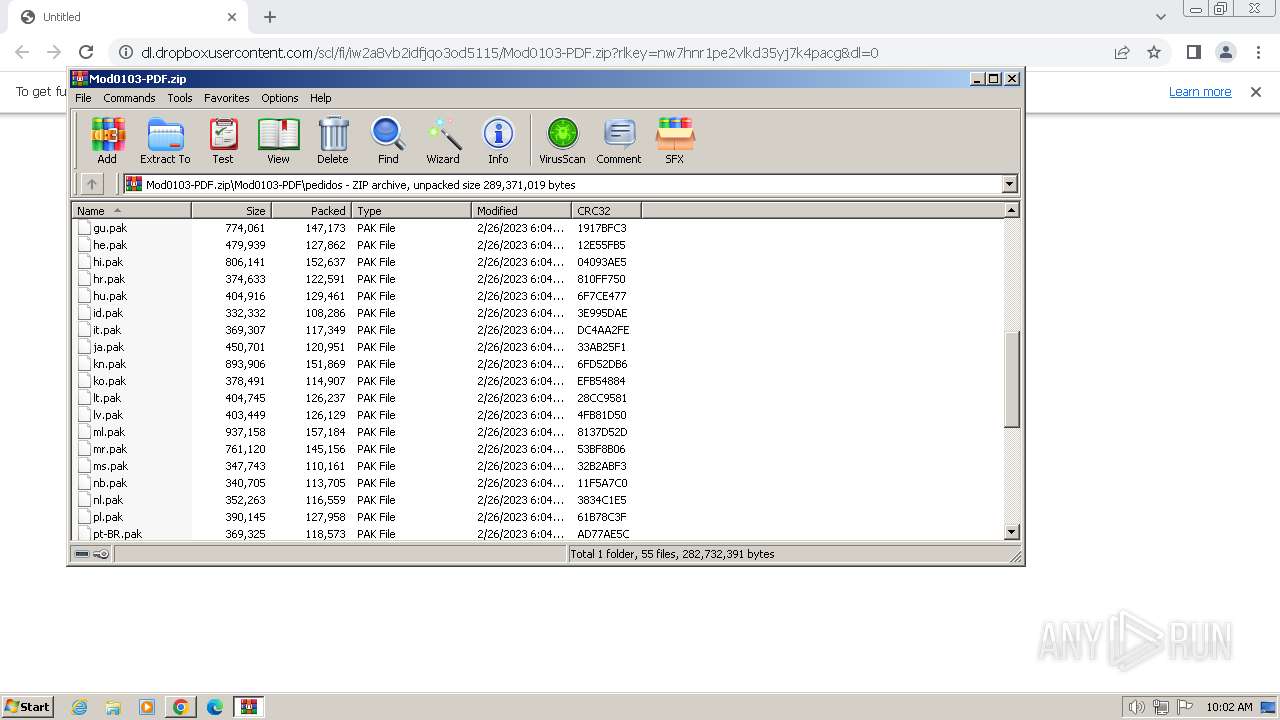Sort files by Size column

[x=231, y=211]
